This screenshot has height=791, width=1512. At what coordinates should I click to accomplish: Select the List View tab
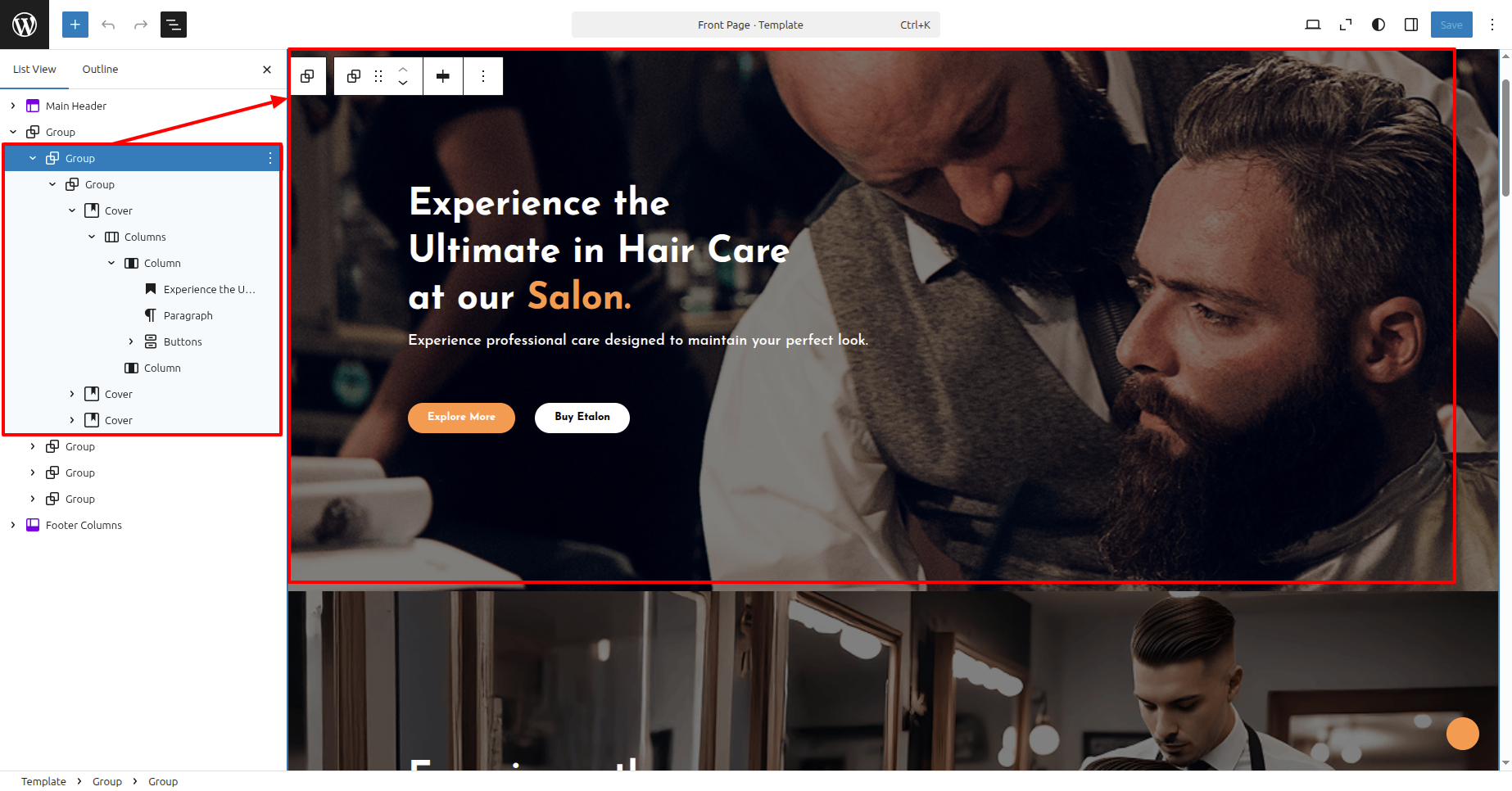pyautogui.click(x=34, y=70)
